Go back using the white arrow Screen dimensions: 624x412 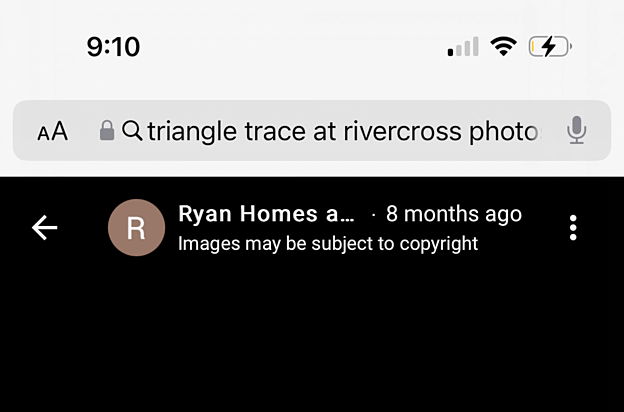tap(45, 228)
